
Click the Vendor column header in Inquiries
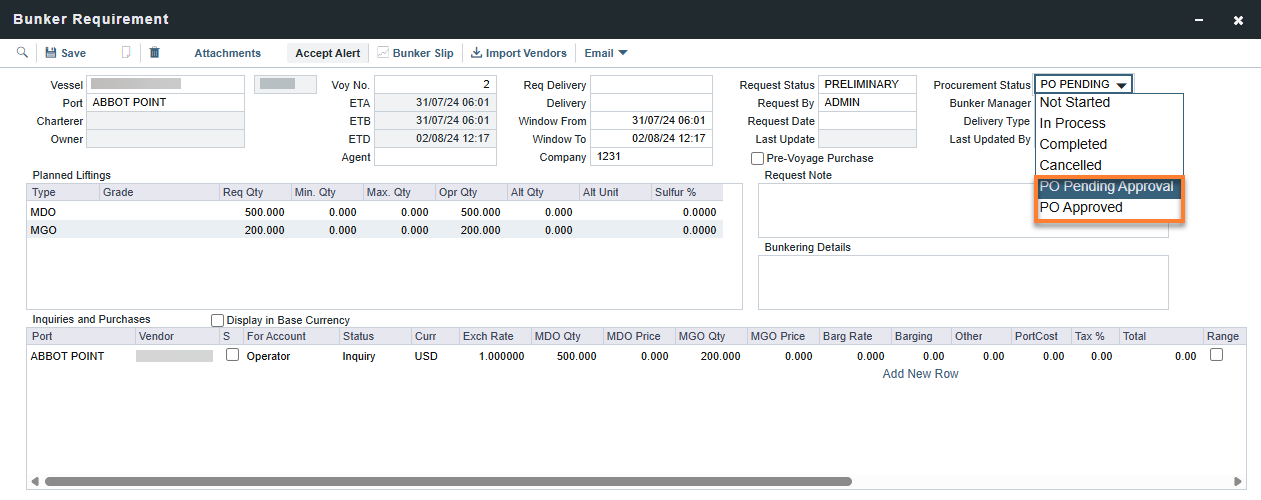point(175,336)
